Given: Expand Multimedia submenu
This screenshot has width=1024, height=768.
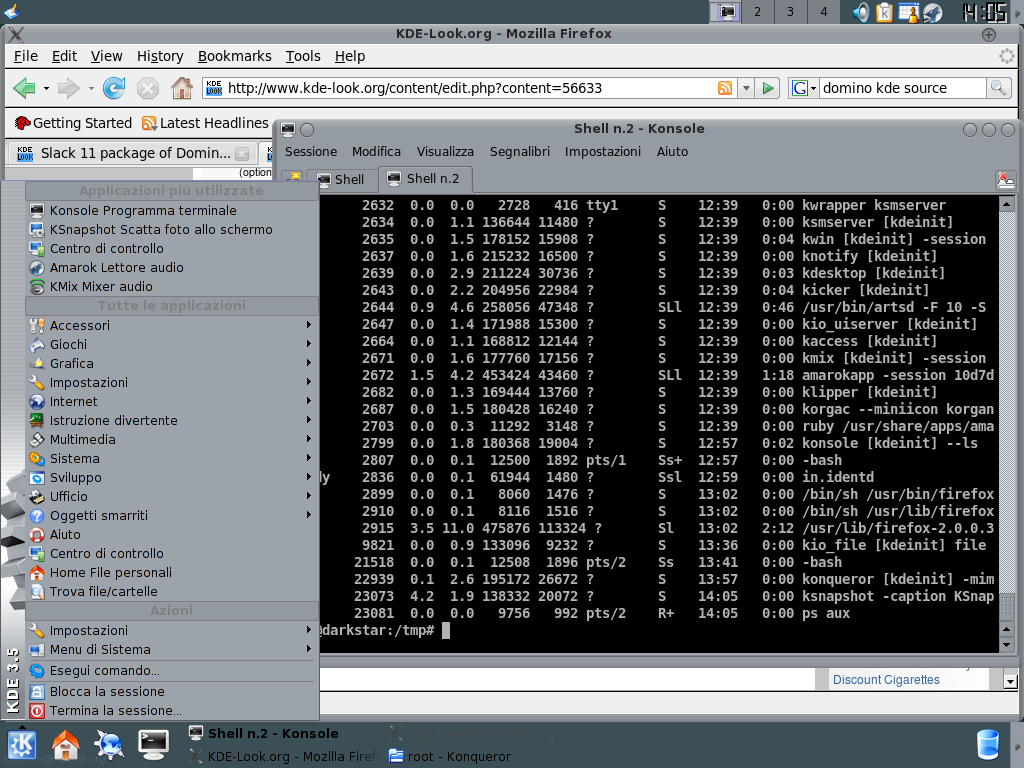Looking at the screenshot, I should [172, 439].
